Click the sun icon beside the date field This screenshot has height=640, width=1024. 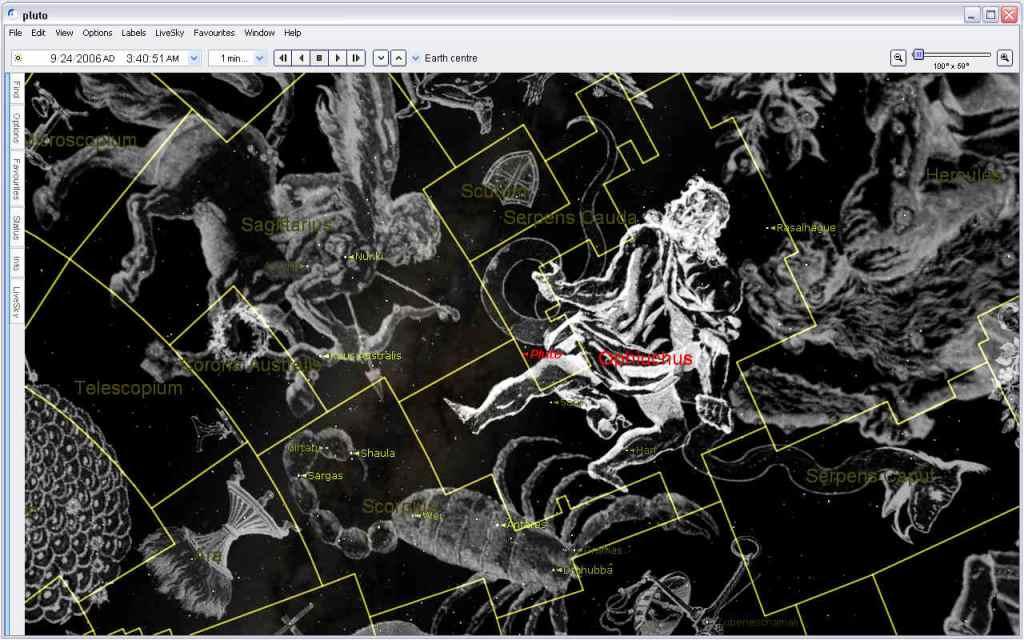tap(18, 58)
